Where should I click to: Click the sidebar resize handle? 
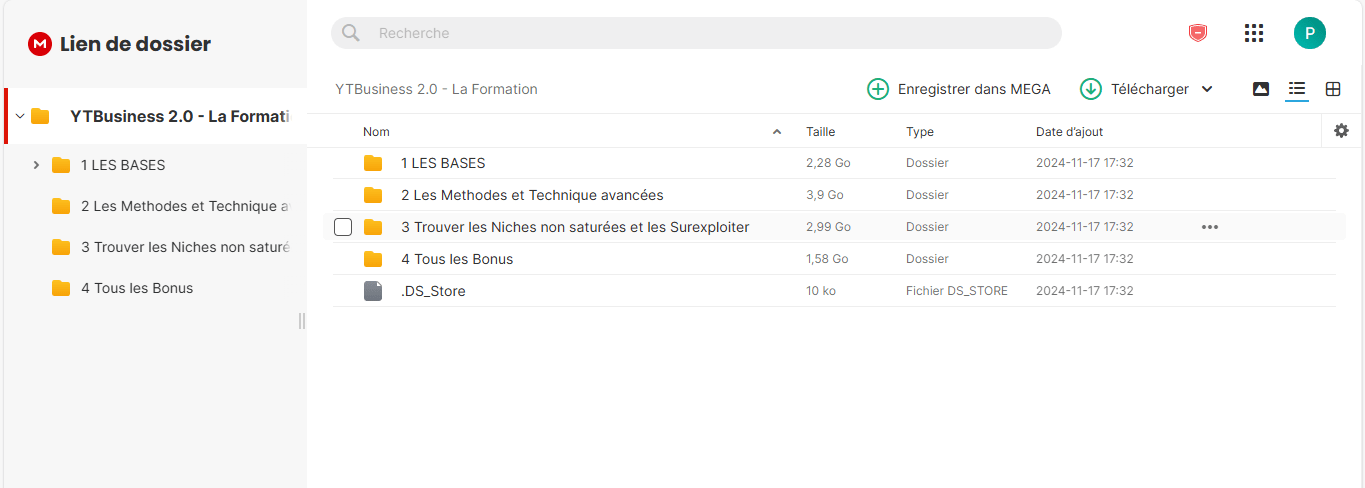302,321
